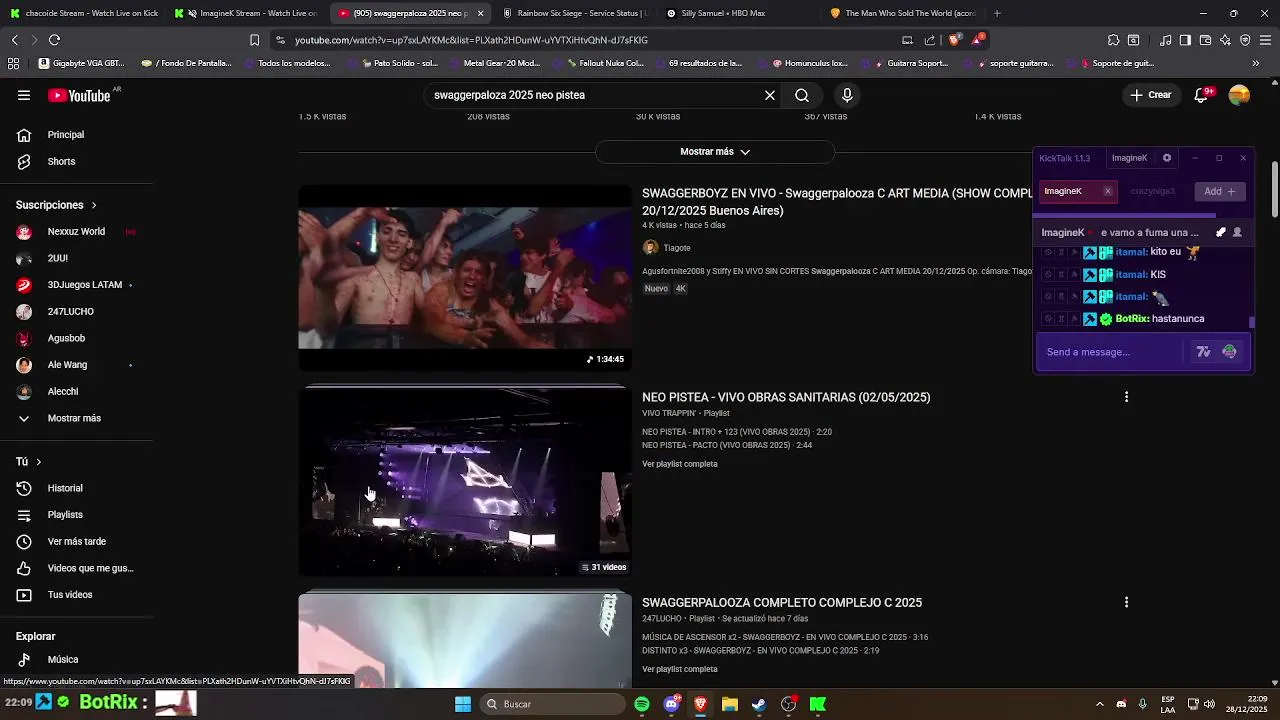Show more bookmarks with the double chevron
Screen dimensions: 1280x720
tap(1256, 63)
